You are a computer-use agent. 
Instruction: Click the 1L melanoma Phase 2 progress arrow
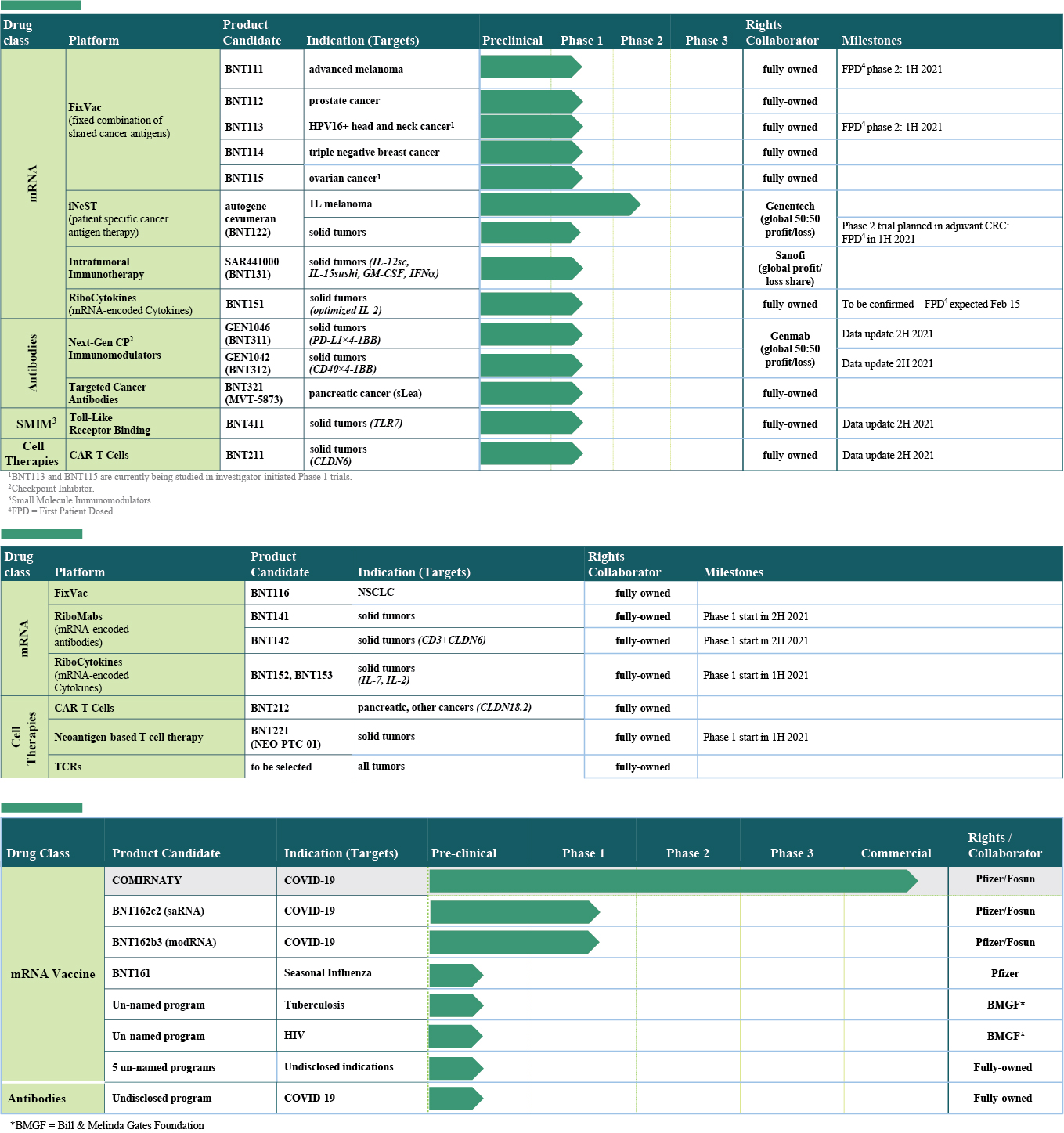(560, 204)
